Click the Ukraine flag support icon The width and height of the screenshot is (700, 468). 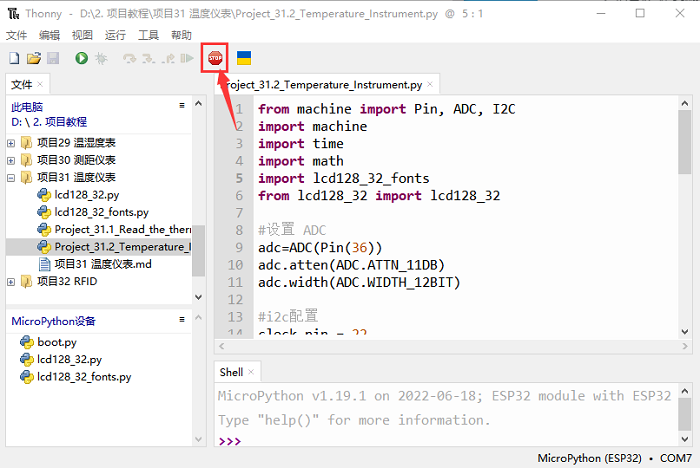(x=243, y=59)
